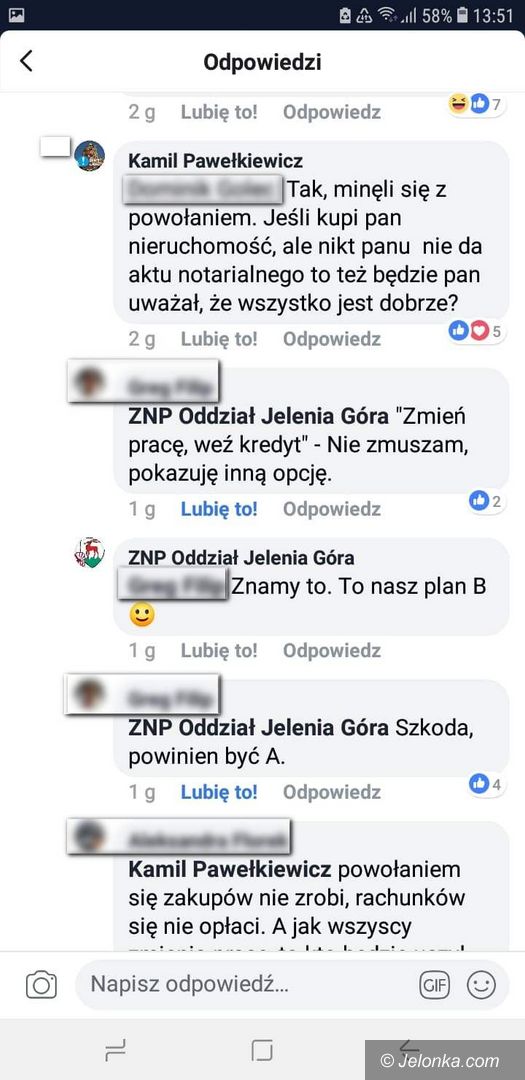Toggle 'Lubię to!' under the 'plan B' comment
Screen dimensions: 525x1080
tap(219, 650)
